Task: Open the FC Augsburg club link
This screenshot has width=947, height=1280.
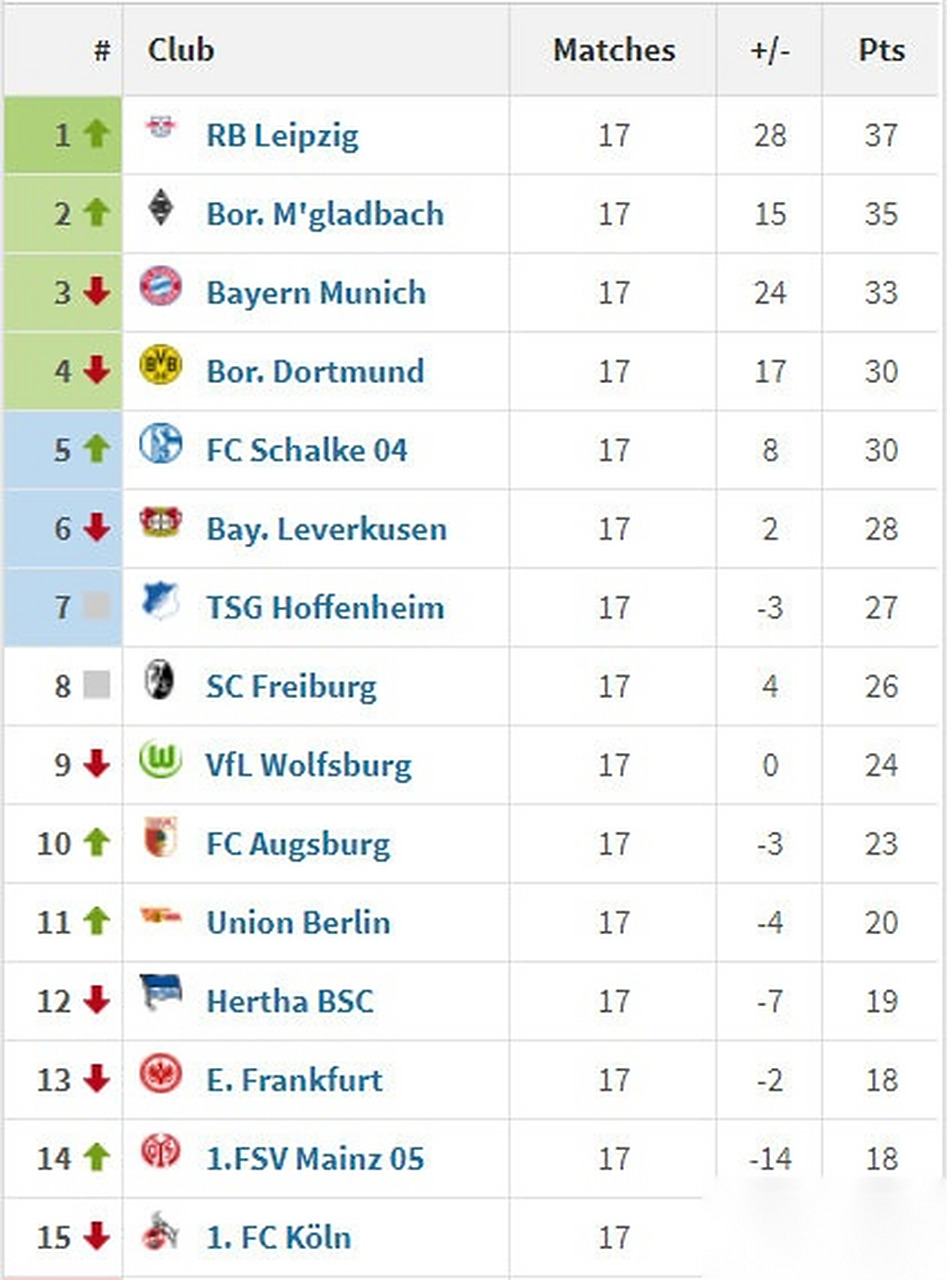Action: 298,844
